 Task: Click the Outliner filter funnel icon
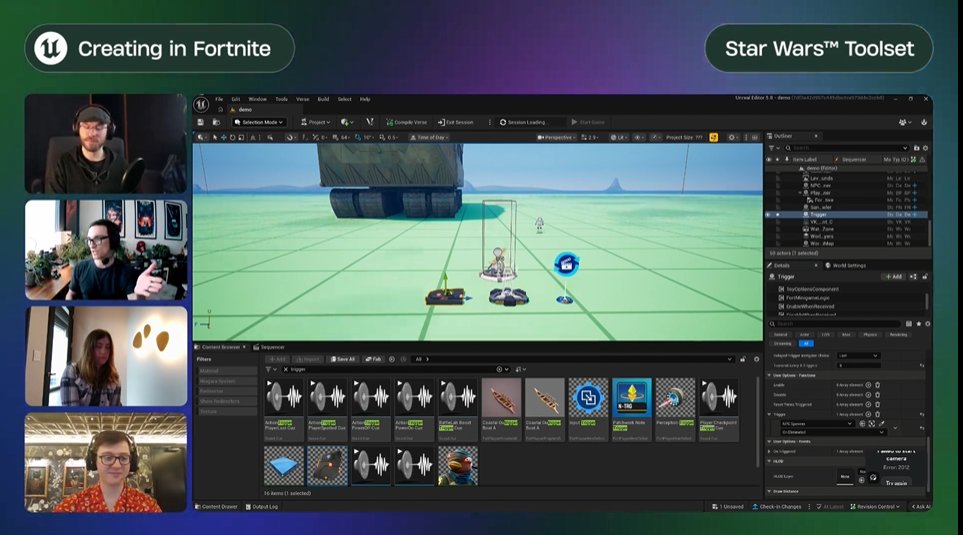coord(771,148)
